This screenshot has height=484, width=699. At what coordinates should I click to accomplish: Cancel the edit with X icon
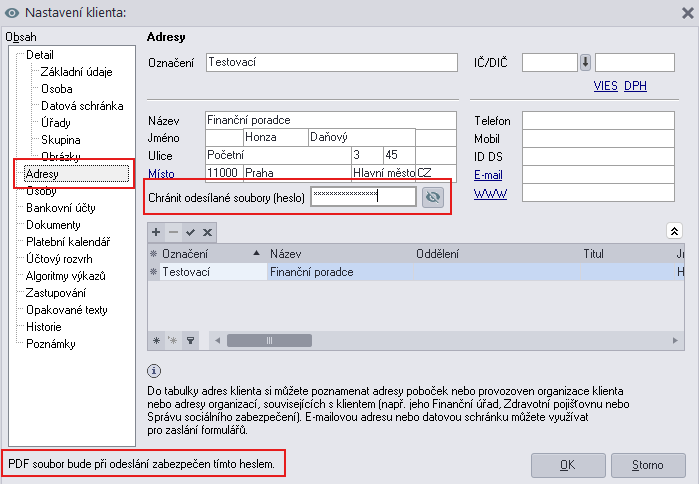point(207,231)
